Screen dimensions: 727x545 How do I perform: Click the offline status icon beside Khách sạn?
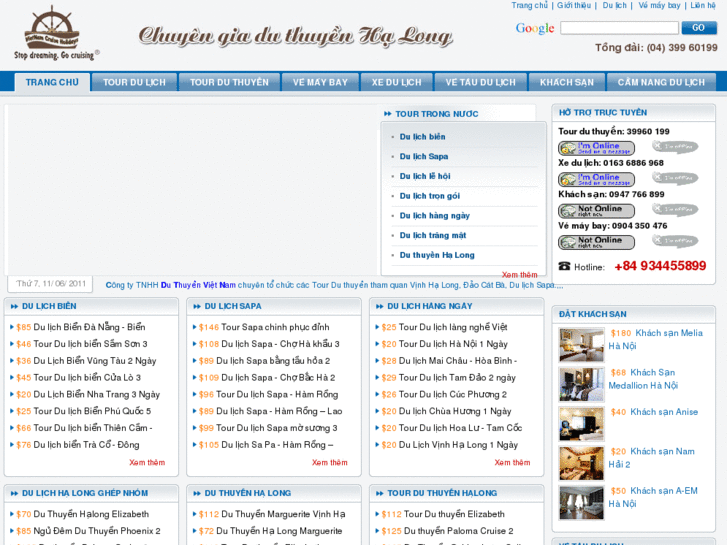click(675, 209)
